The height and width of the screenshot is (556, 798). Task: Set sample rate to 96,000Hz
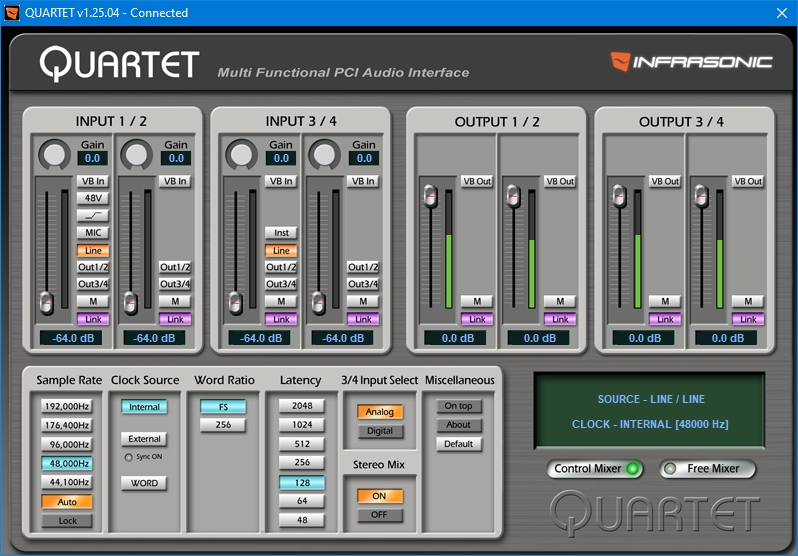[x=67, y=444]
